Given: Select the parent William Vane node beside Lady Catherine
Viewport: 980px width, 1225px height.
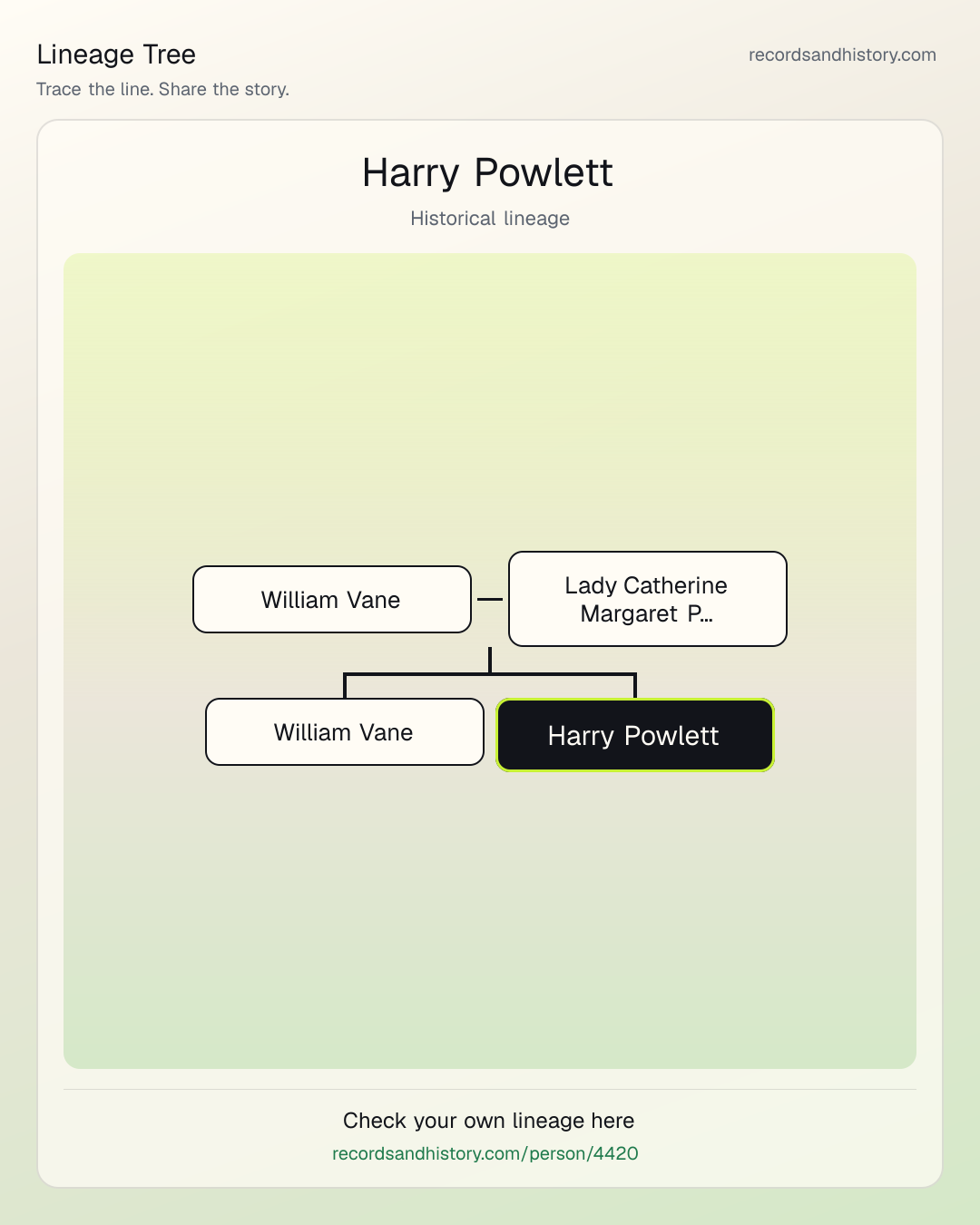Looking at the screenshot, I should coord(332,600).
